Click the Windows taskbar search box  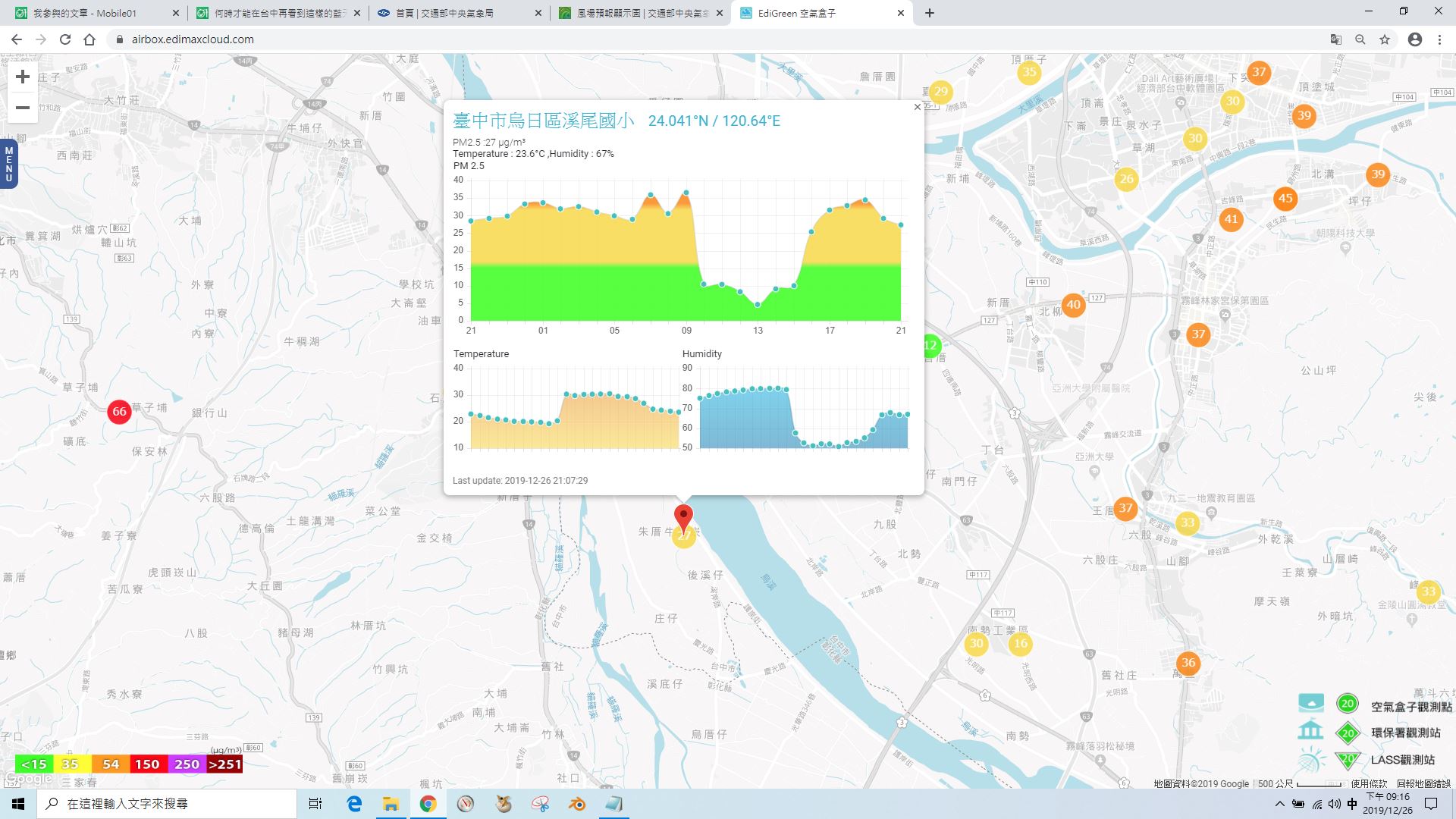point(167,804)
